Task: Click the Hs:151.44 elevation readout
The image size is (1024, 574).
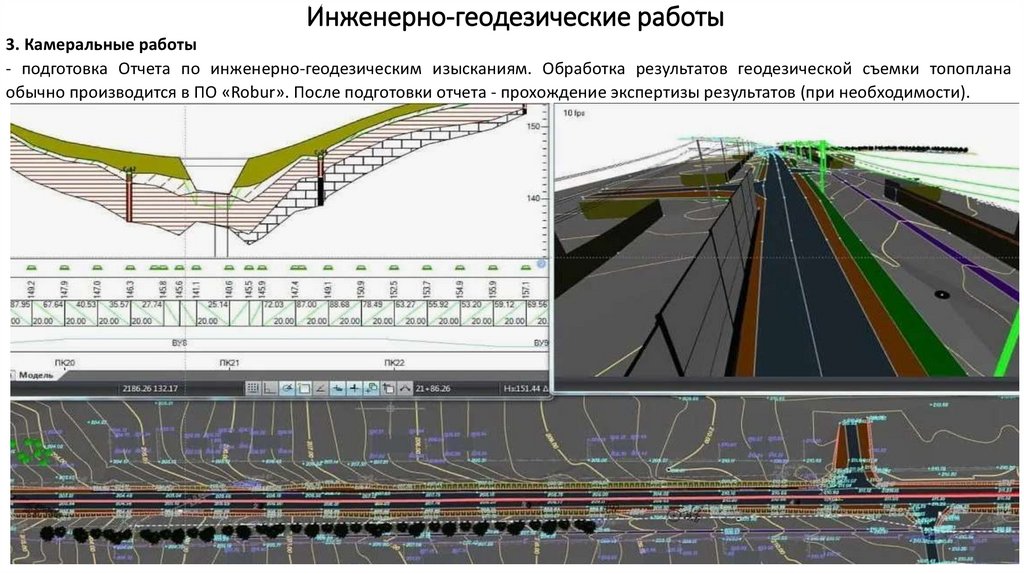Action: coord(522,388)
